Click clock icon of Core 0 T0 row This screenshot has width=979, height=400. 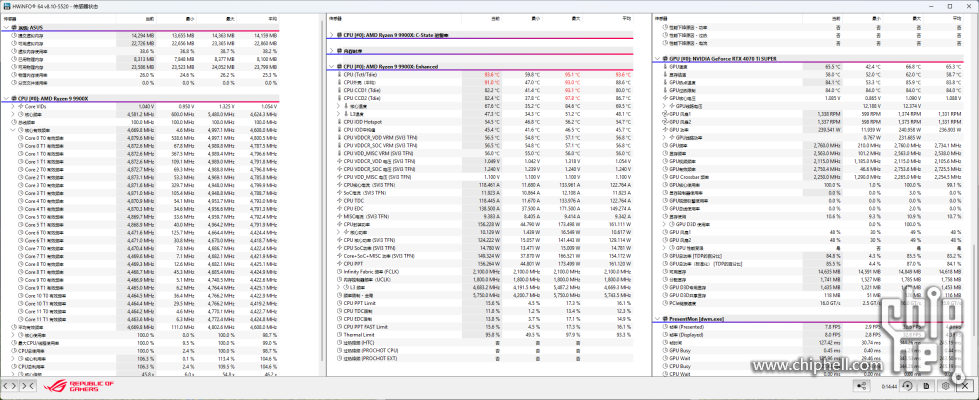coord(20,137)
